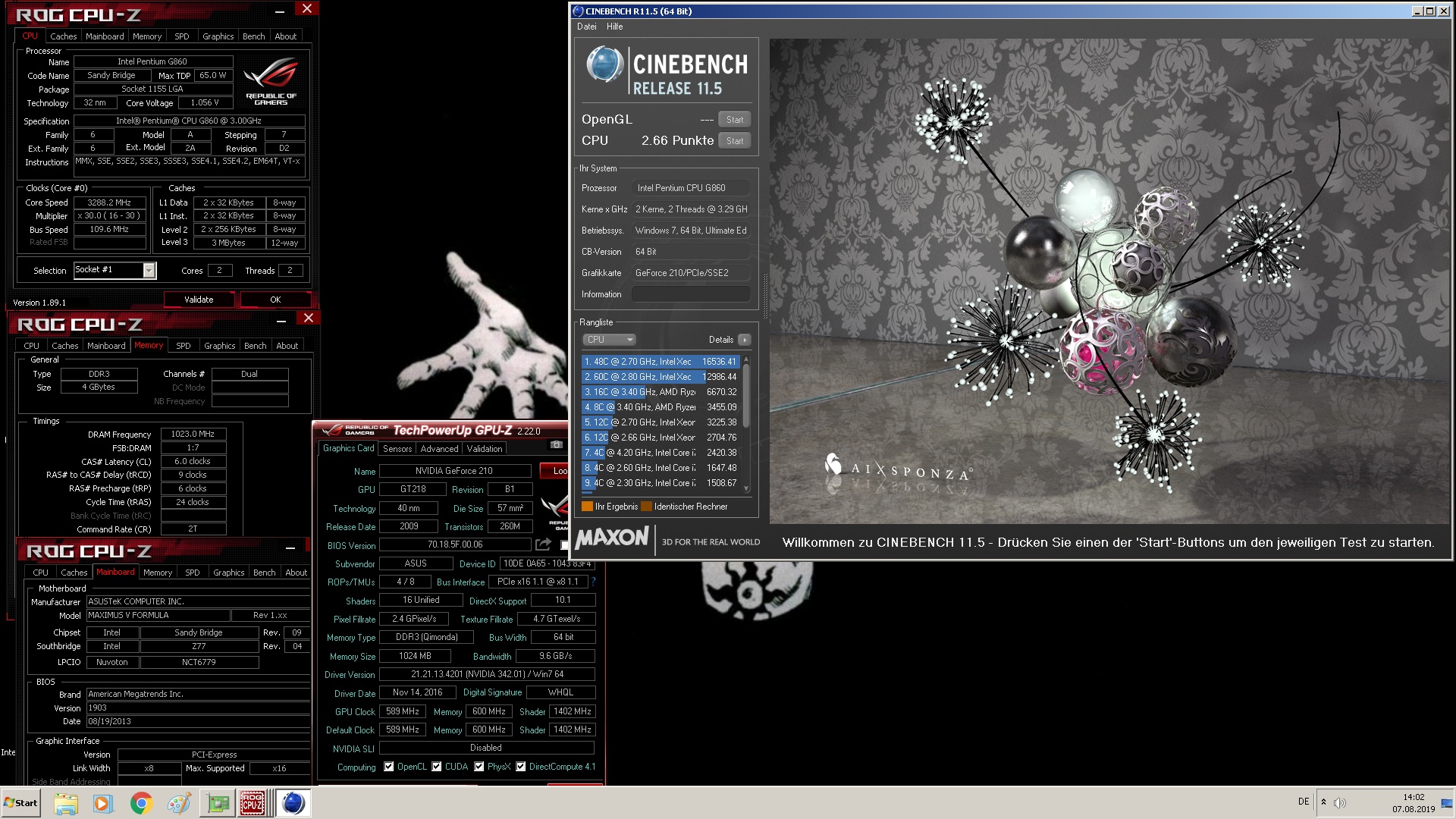Switch to the Cinebench taskbar icon

[x=293, y=803]
